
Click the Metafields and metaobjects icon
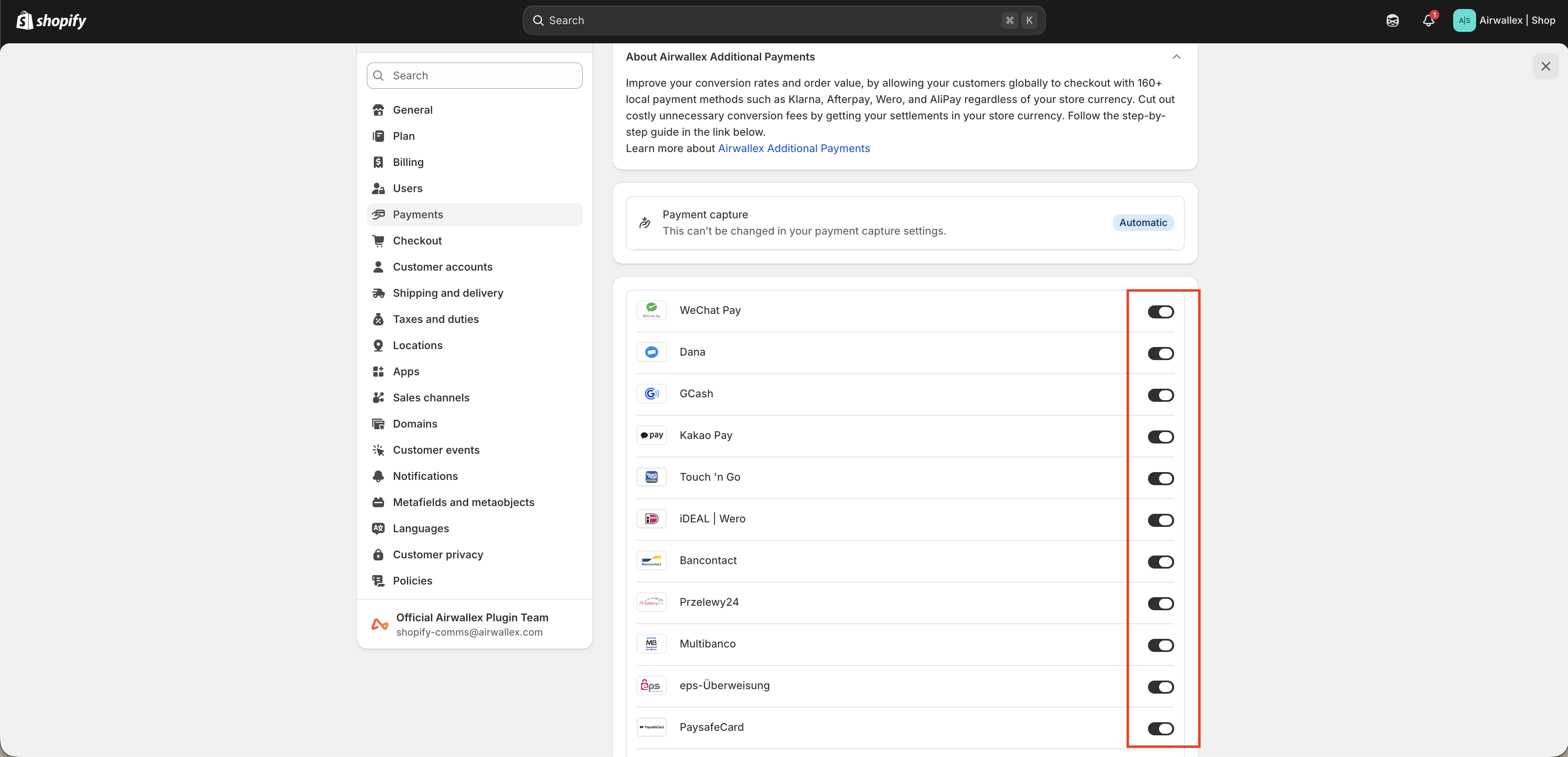coord(378,503)
